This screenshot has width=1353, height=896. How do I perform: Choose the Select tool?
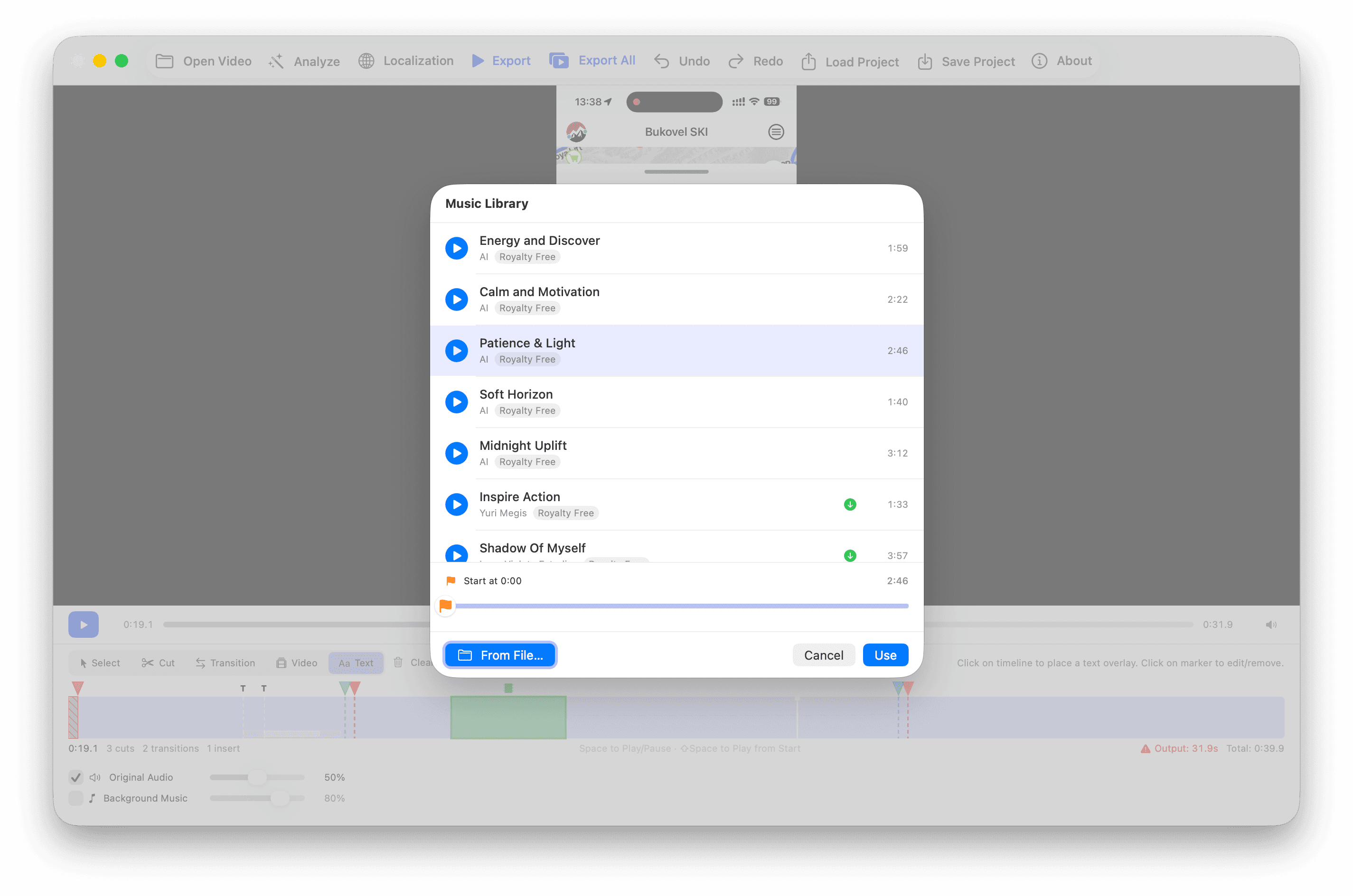point(100,663)
